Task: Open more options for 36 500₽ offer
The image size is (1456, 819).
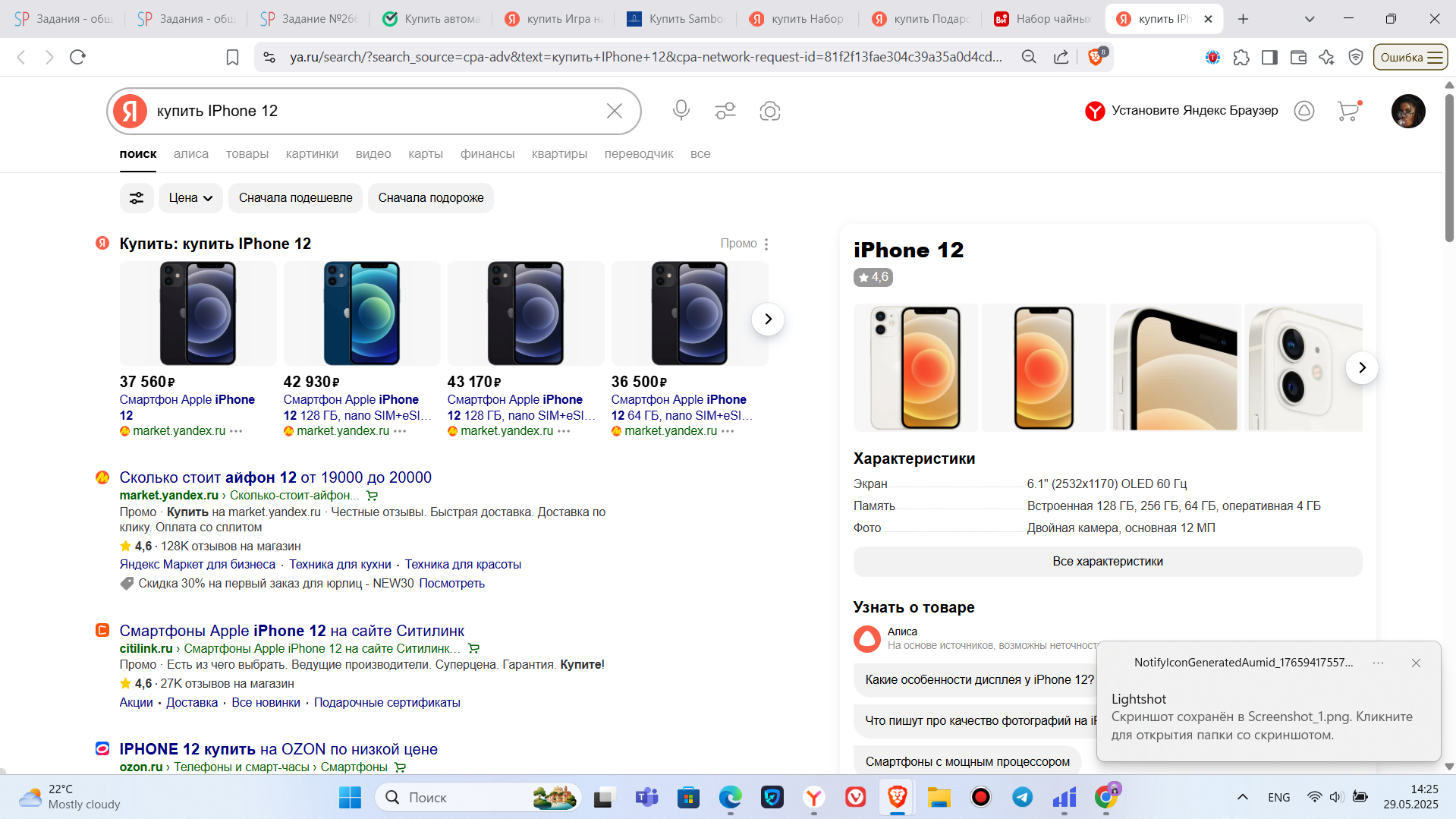Action: tap(728, 431)
